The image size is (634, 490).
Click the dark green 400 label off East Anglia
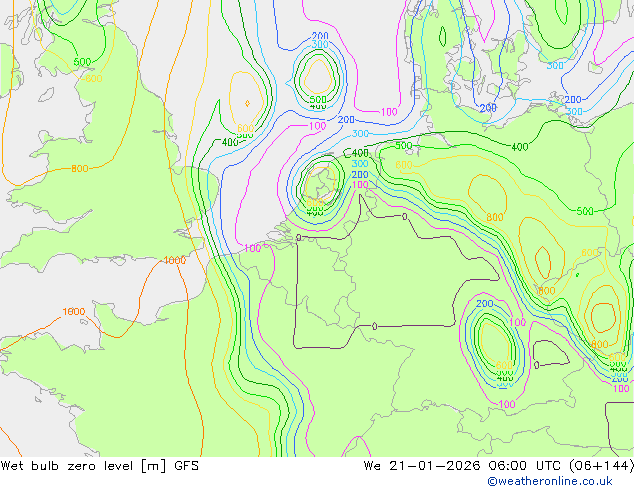(230, 142)
